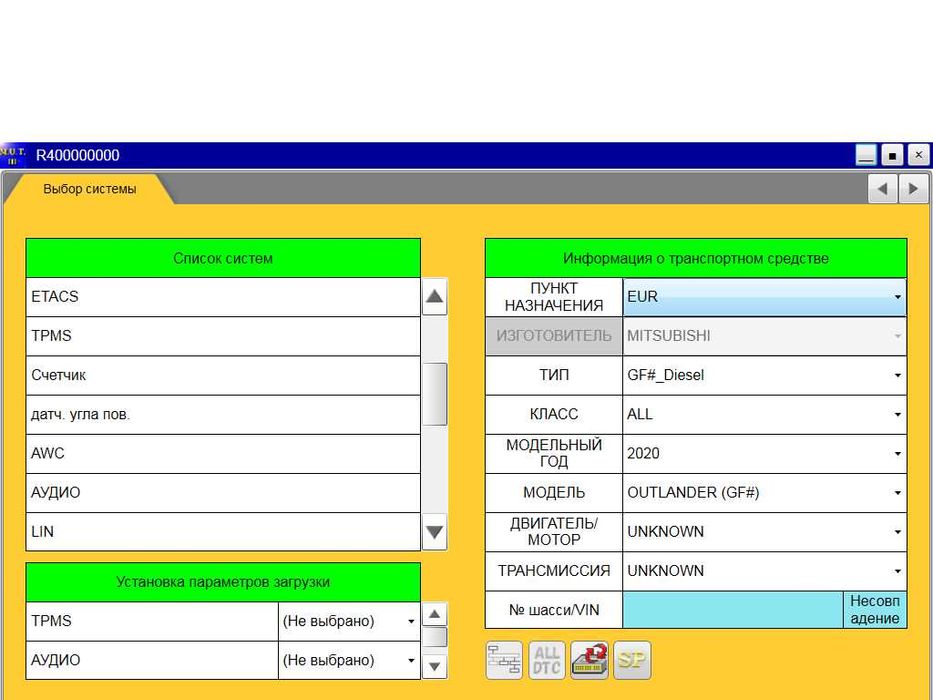
Task: Click the ИЗГОТОВИТЕЛЬ label cell
Action: 554,336
